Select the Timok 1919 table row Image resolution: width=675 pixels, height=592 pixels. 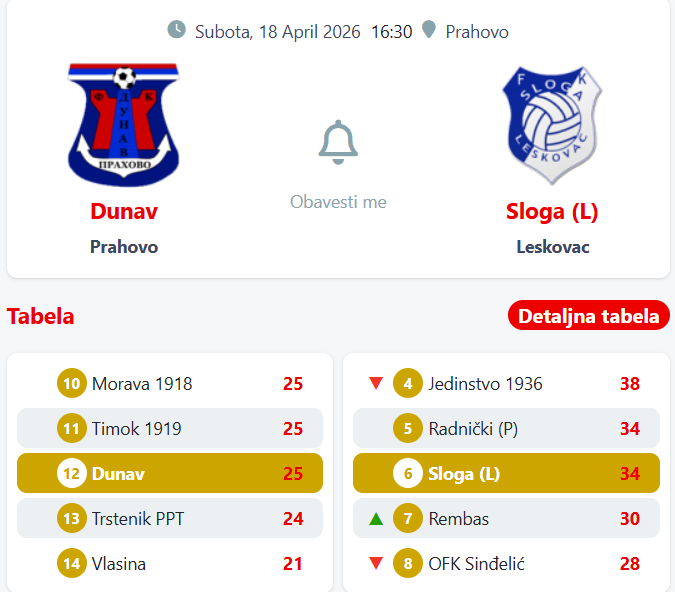[170, 428]
